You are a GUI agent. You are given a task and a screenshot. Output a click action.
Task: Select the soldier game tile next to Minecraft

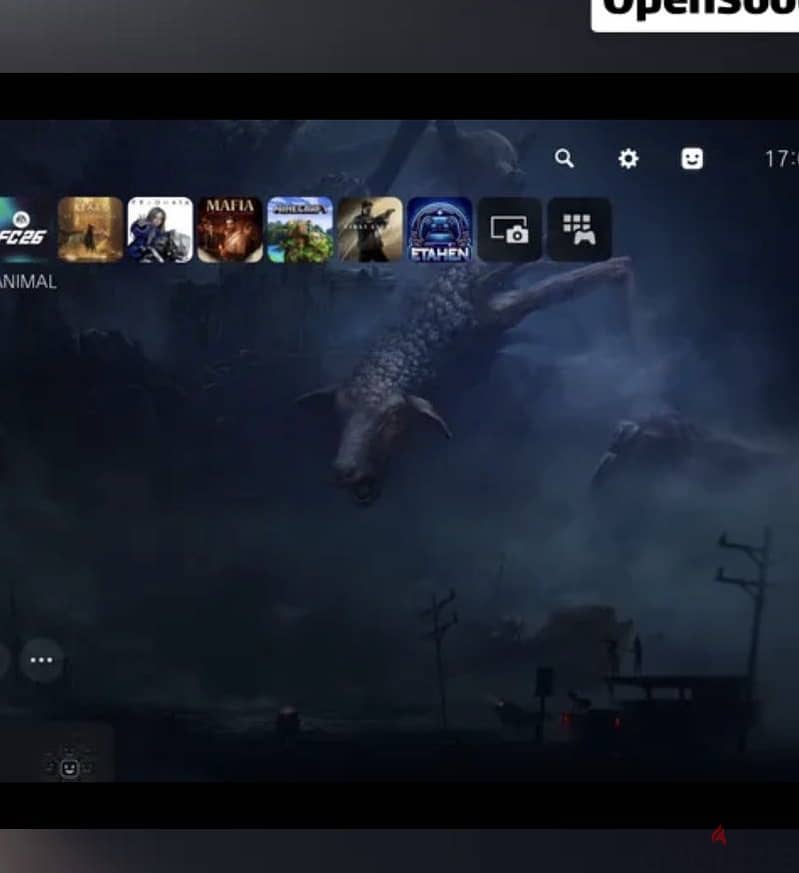tap(370, 229)
